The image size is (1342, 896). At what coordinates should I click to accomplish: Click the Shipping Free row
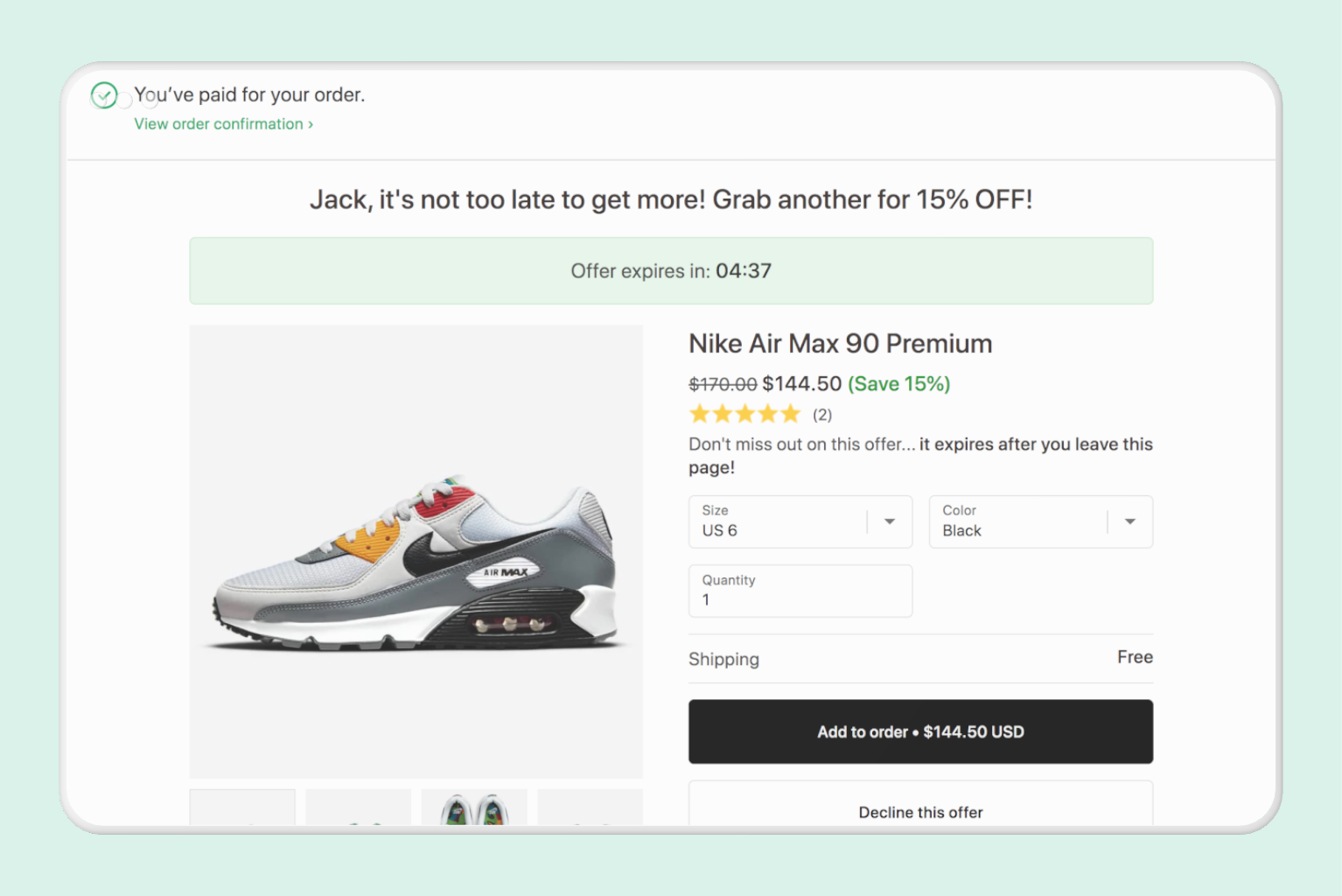pos(920,658)
